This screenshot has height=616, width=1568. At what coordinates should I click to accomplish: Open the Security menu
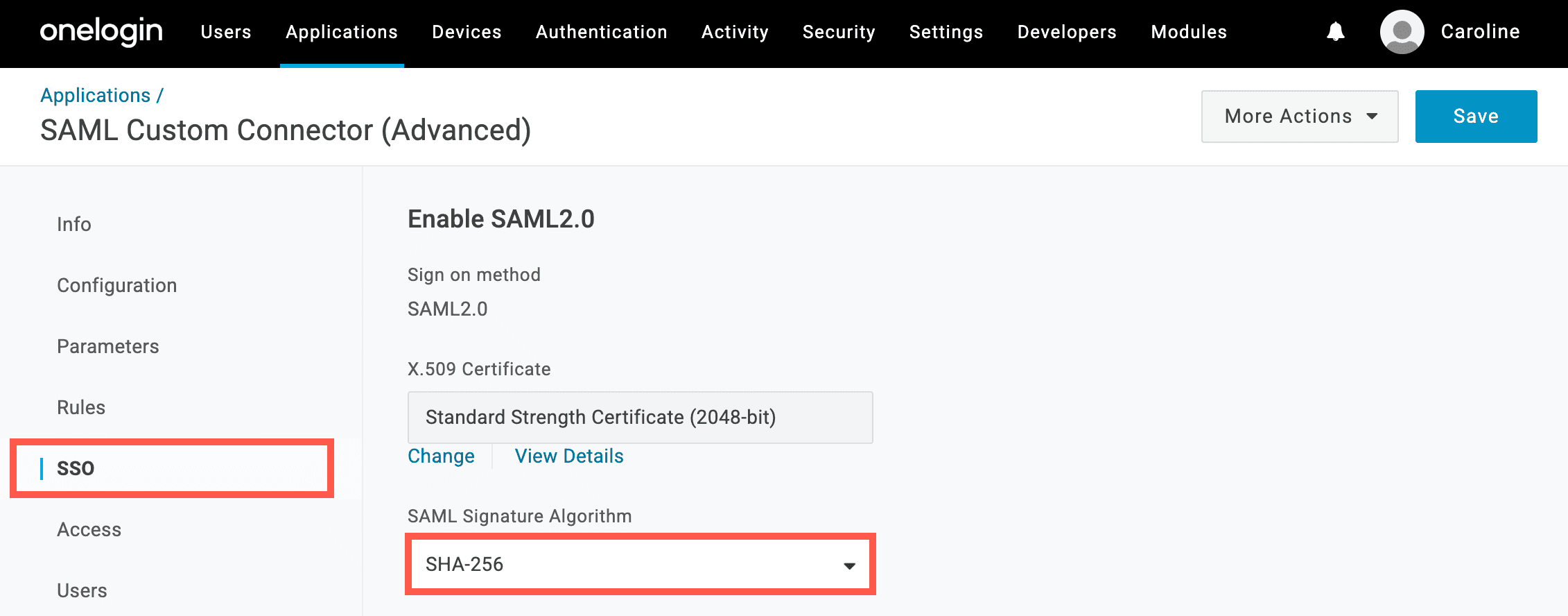click(x=839, y=32)
